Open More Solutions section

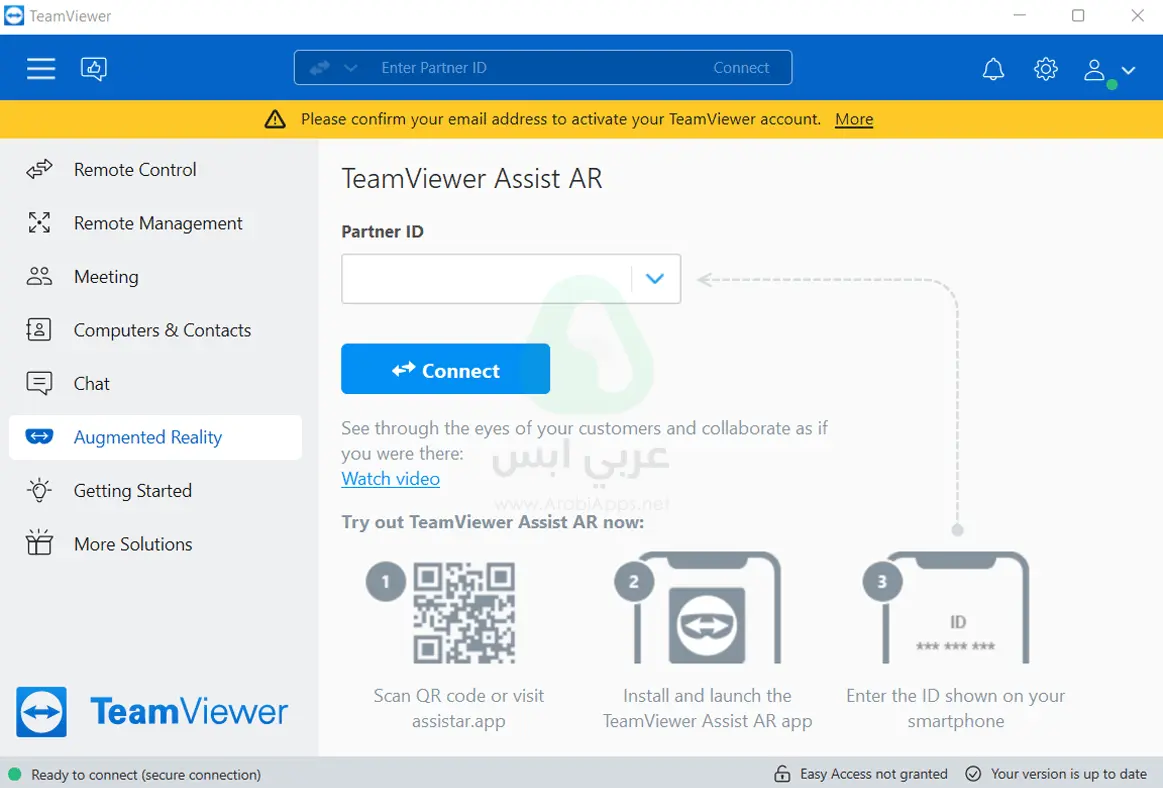(133, 543)
